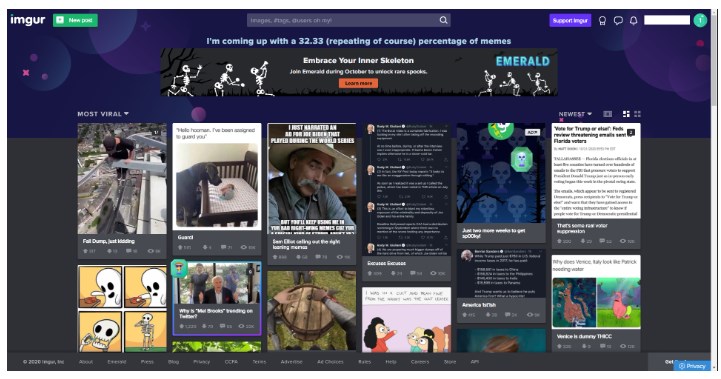Viewport: 721px width, 379px height.
Task: Open the Emerald footer link
Action: pos(116,362)
